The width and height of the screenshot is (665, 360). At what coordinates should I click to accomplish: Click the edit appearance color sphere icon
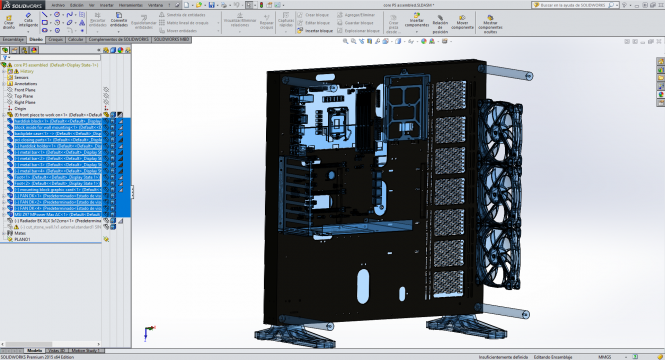pos(423,42)
